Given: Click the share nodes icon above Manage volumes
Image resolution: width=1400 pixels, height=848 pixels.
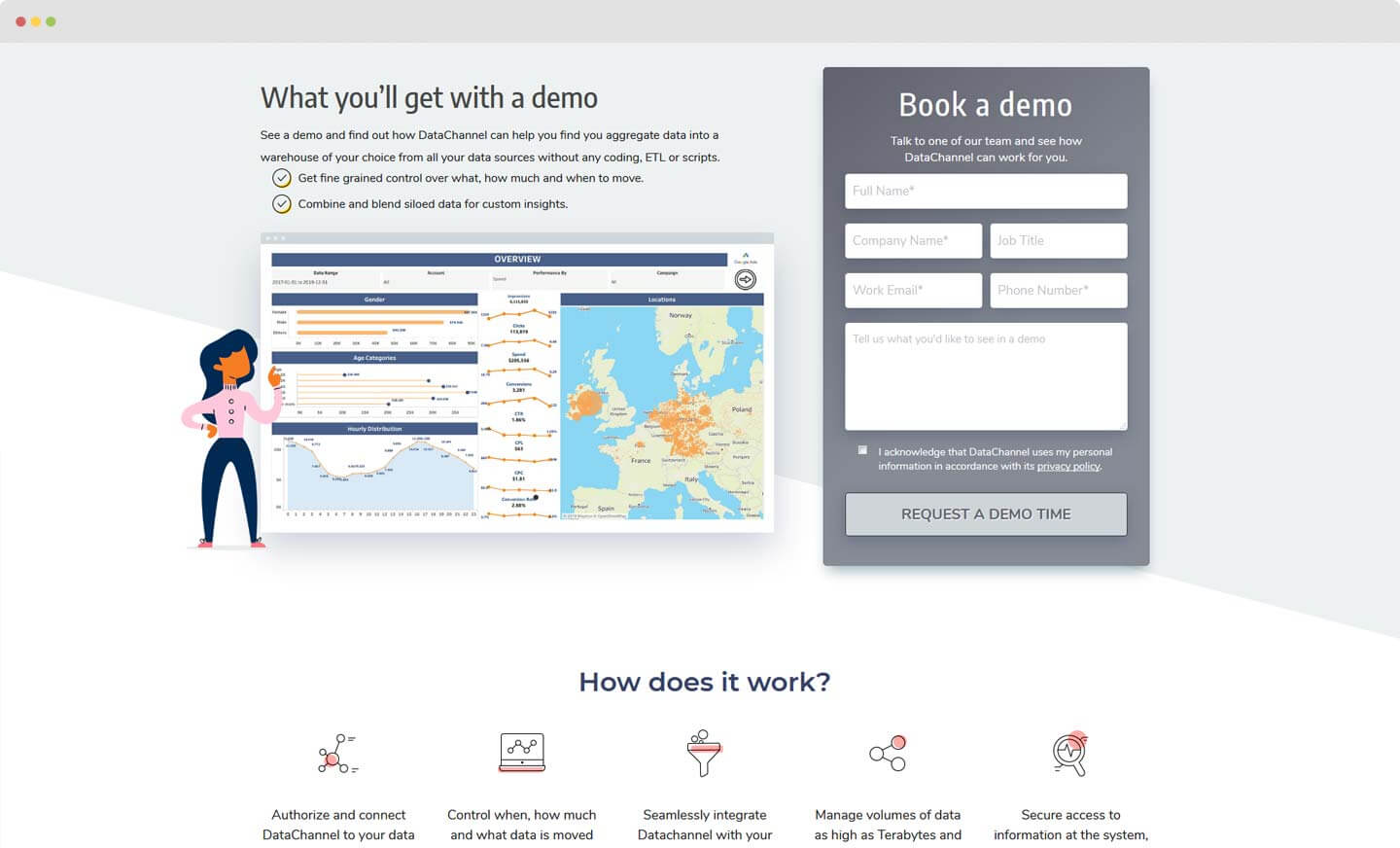Looking at the screenshot, I should [888, 754].
